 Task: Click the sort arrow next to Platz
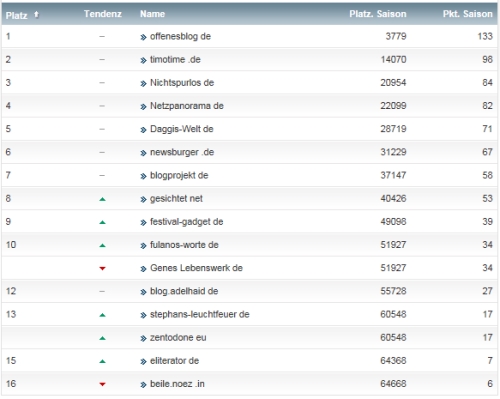pyautogui.click(x=36, y=15)
